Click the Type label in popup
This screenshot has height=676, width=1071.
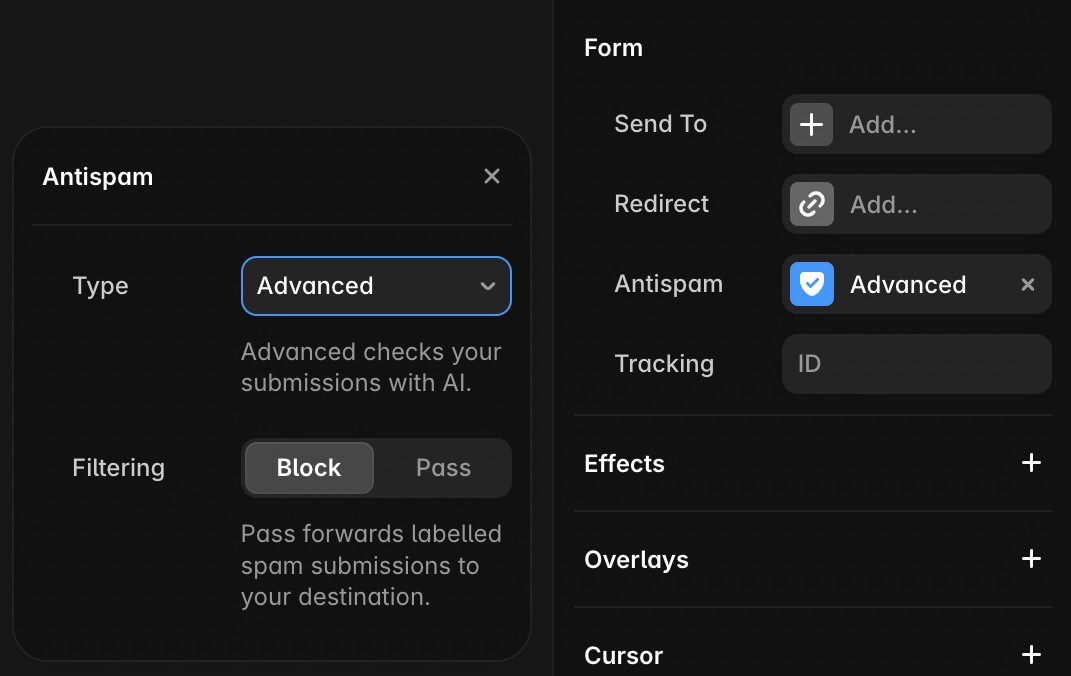(100, 285)
